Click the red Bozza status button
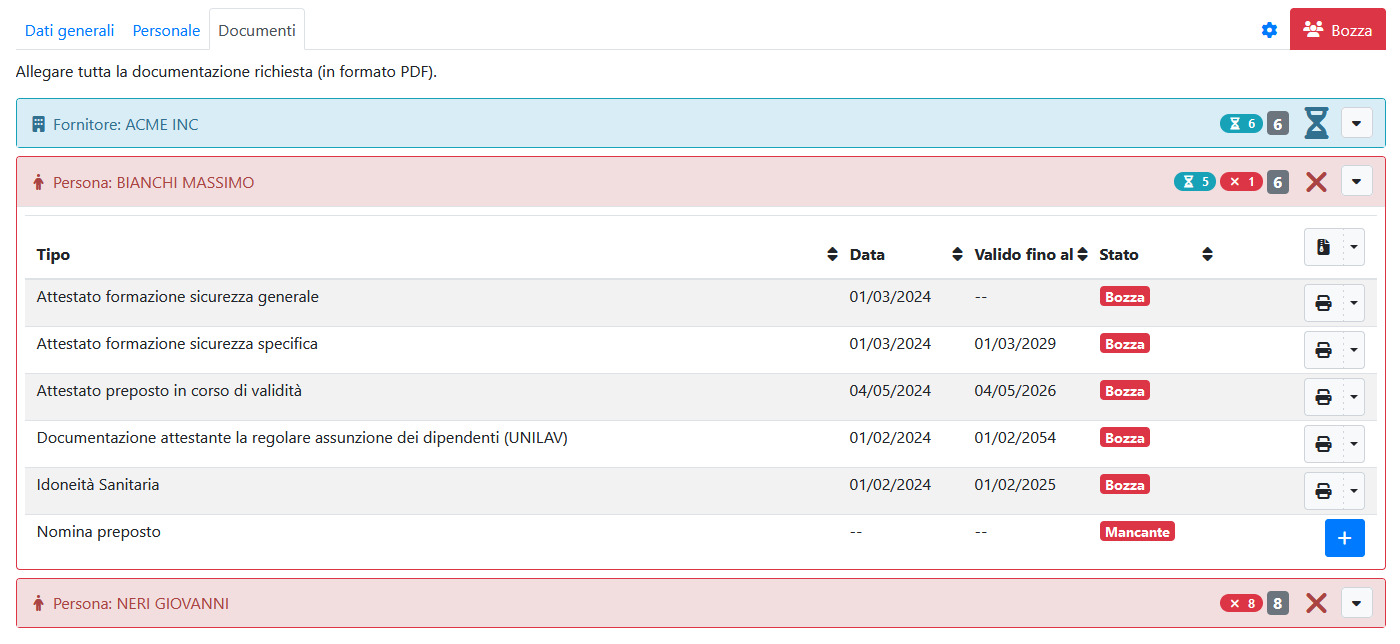This screenshot has height=644, width=1400. [x=1337, y=30]
